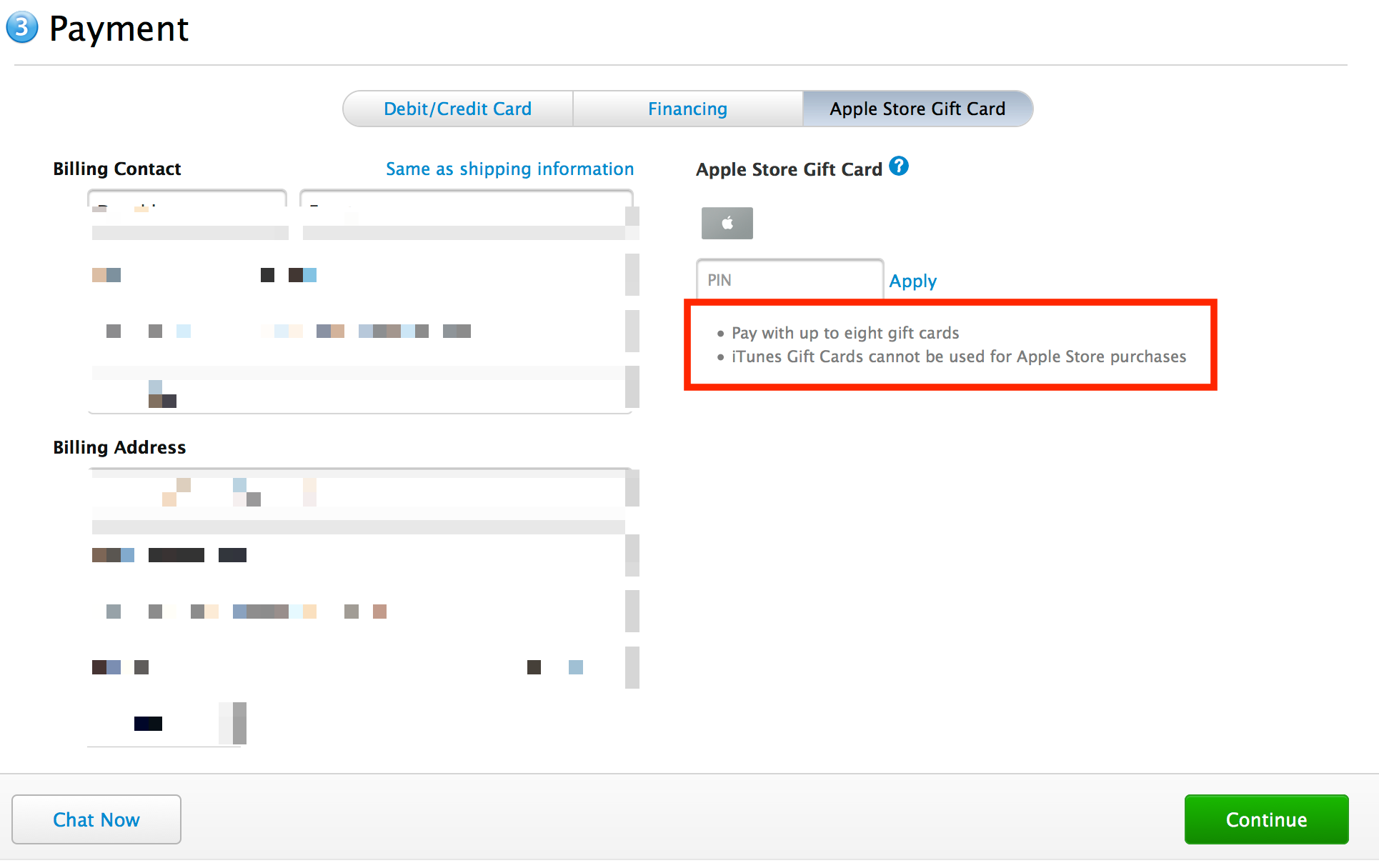This screenshot has height=868, width=1379.
Task: Open the gift card help question icon
Action: coord(899,166)
